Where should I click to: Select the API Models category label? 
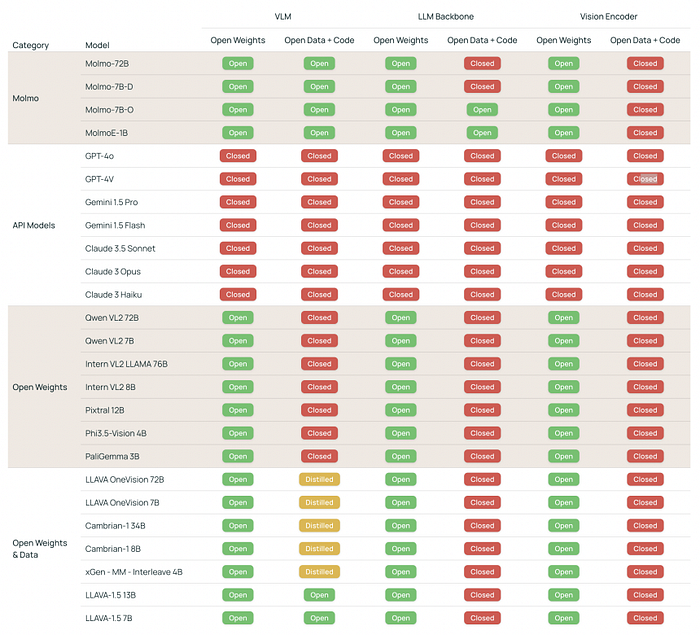click(x=33, y=226)
